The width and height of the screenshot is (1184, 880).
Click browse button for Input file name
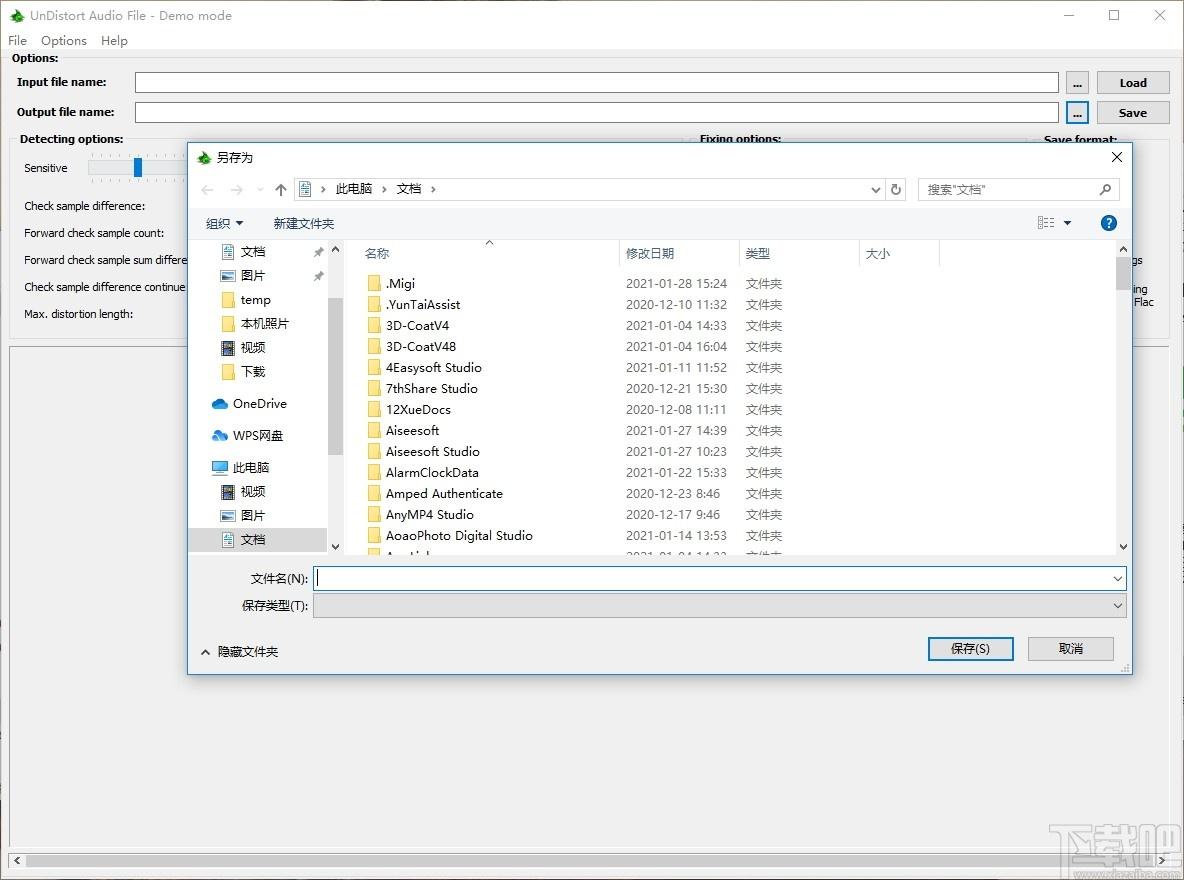pyautogui.click(x=1077, y=83)
